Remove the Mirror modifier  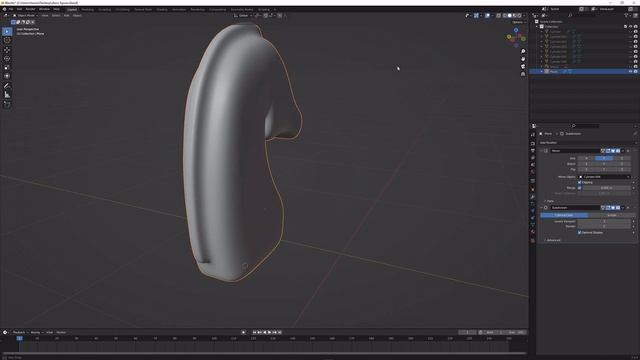click(x=628, y=151)
